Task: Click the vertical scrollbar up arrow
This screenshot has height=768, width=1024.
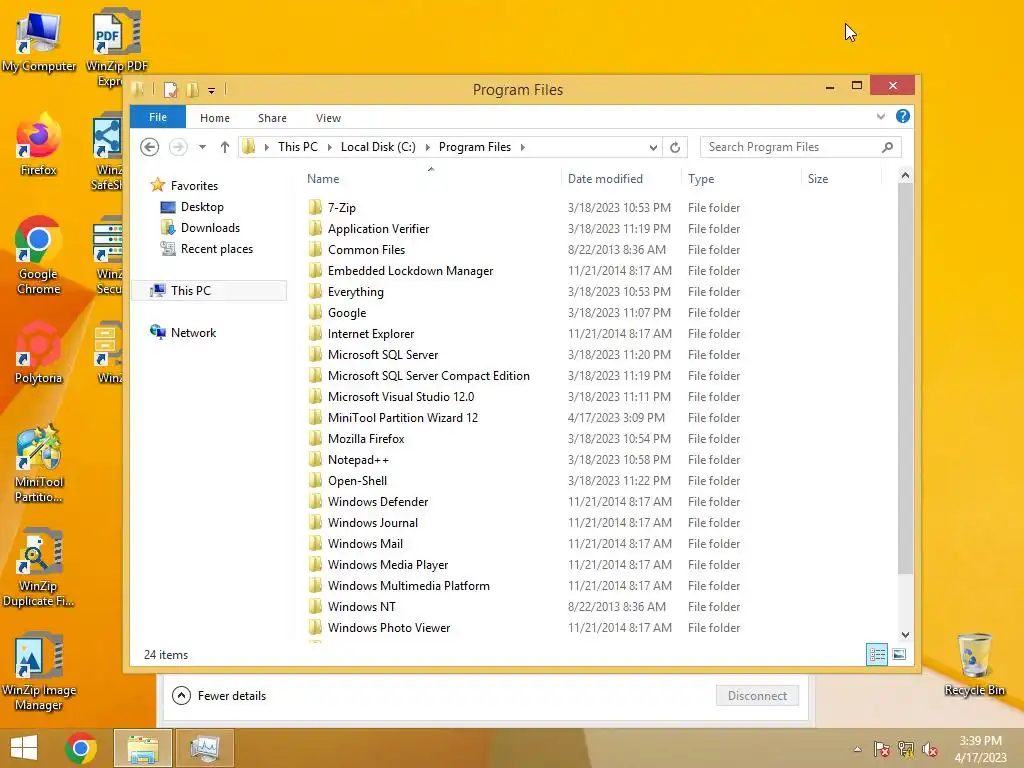Action: [x=905, y=175]
